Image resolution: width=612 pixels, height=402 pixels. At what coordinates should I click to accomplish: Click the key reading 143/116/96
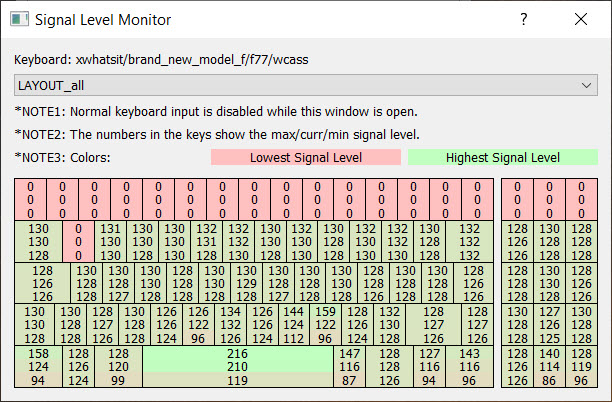click(470, 367)
